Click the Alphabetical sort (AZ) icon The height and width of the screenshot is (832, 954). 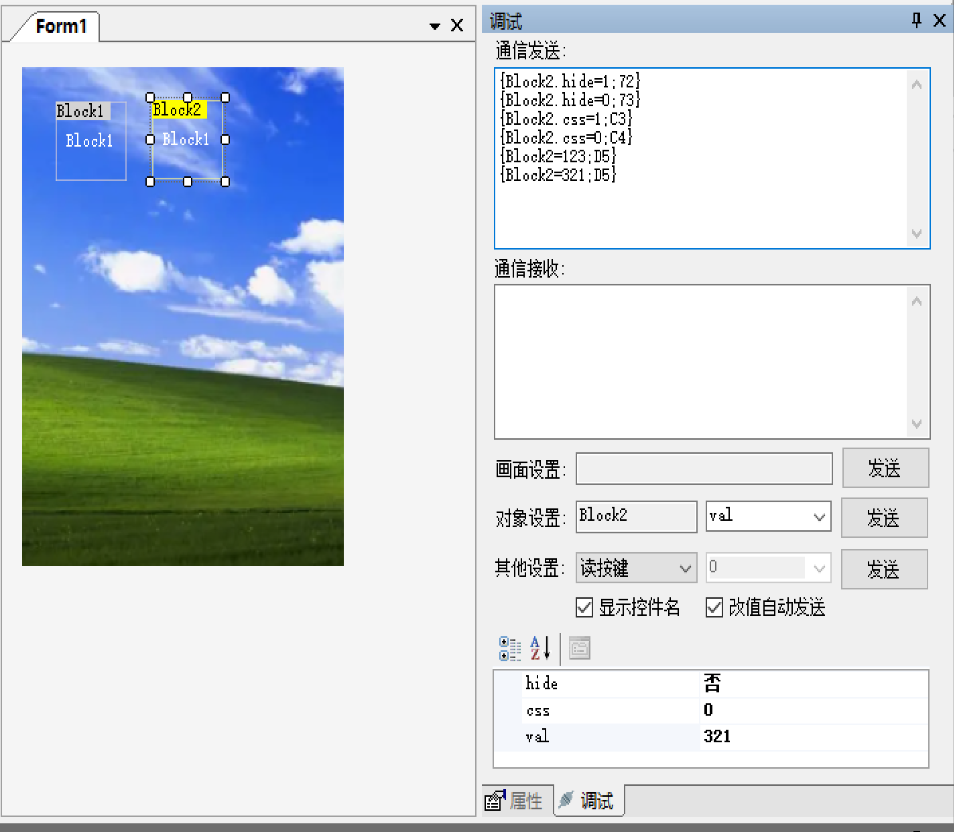(x=540, y=649)
